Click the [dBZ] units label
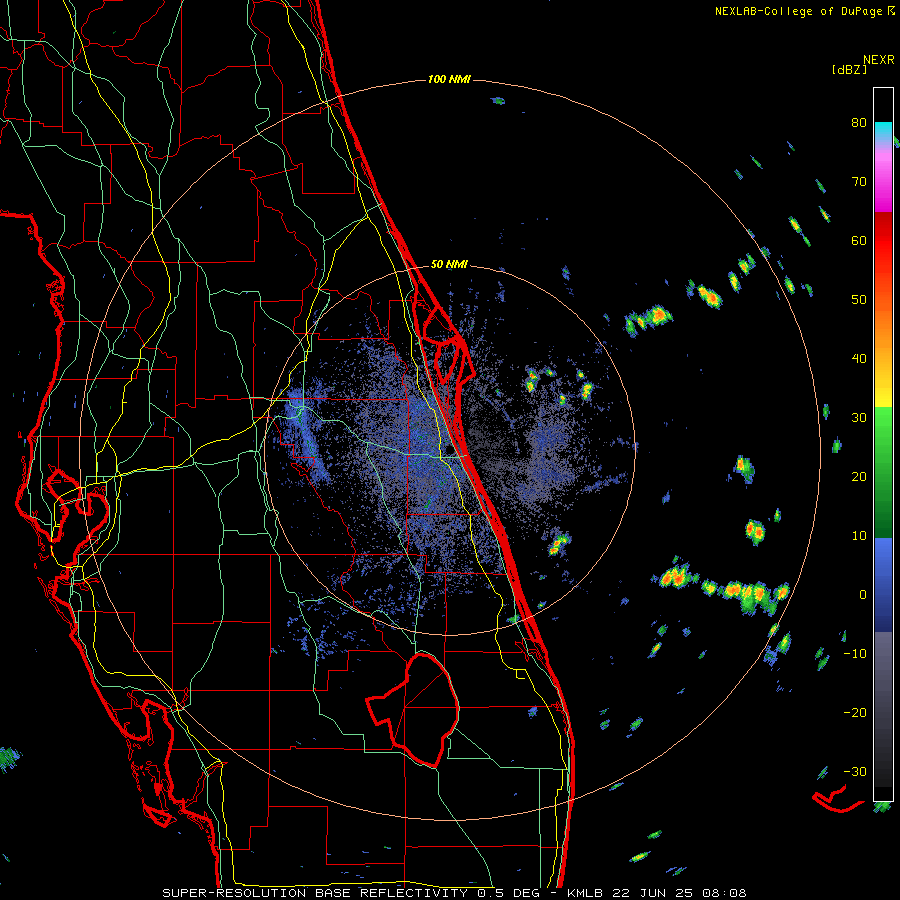 (x=849, y=70)
